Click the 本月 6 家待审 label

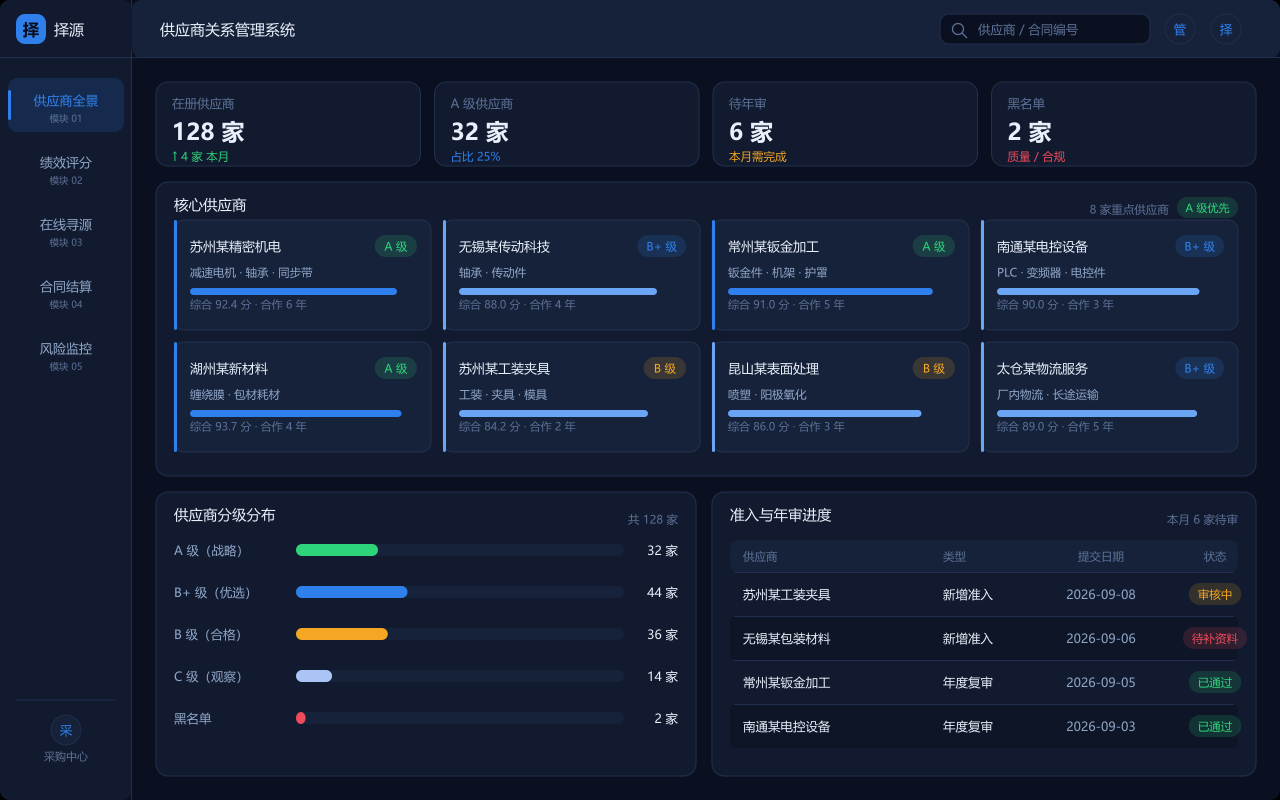(x=1203, y=520)
